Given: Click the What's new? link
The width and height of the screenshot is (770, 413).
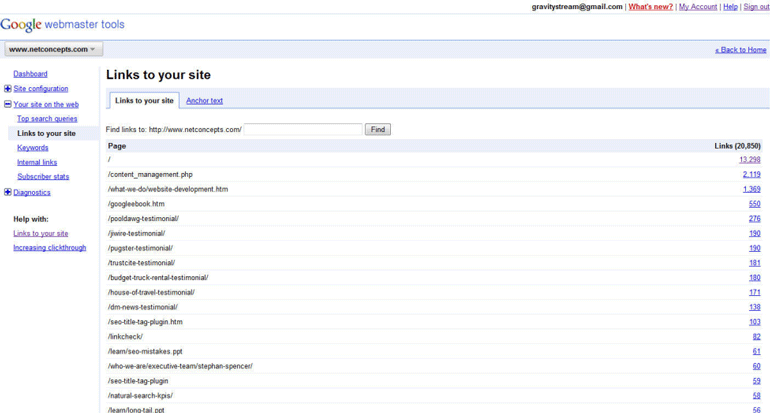Looking at the screenshot, I should point(651,7).
